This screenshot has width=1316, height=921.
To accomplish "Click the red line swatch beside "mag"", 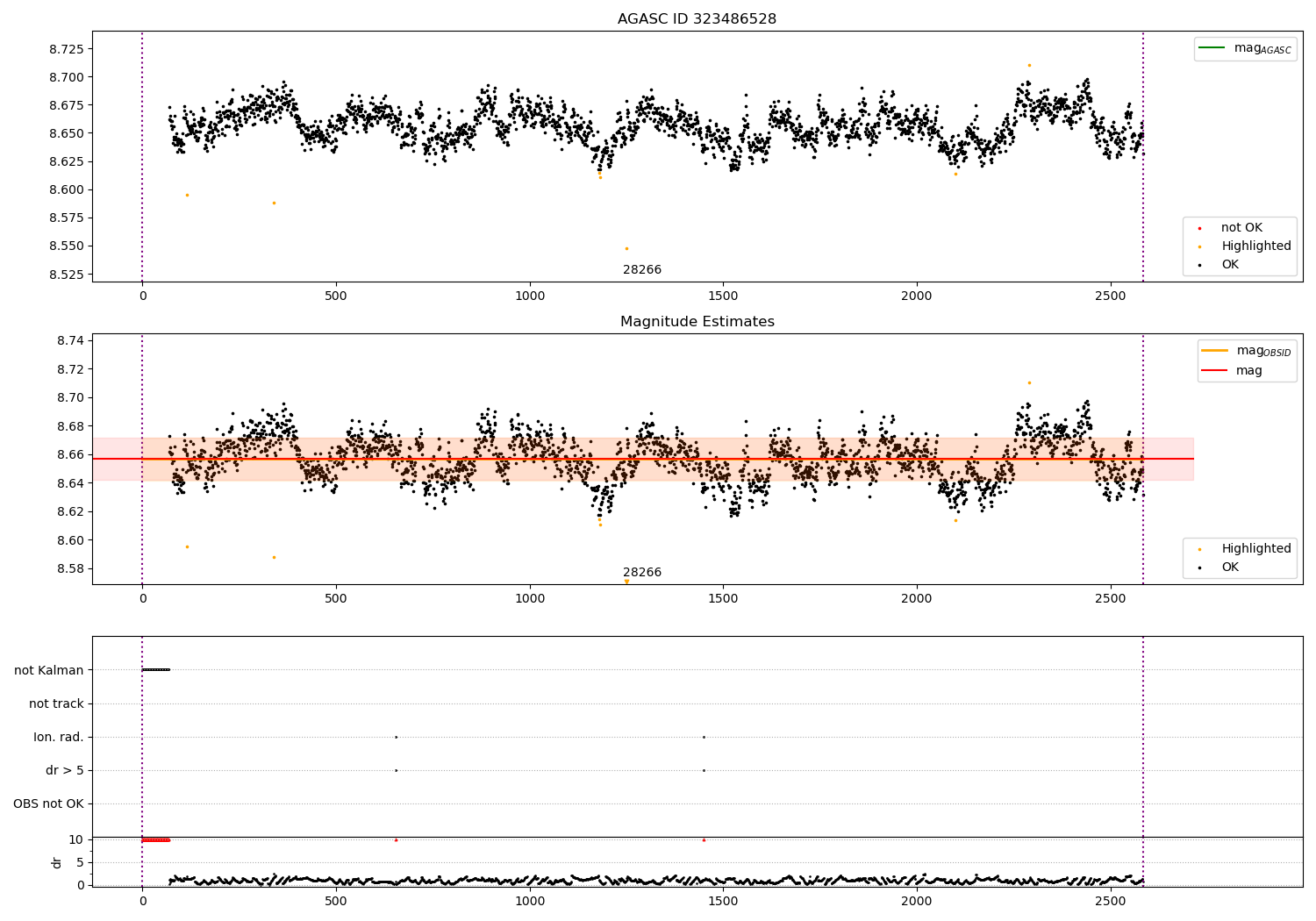I will pos(1214,370).
